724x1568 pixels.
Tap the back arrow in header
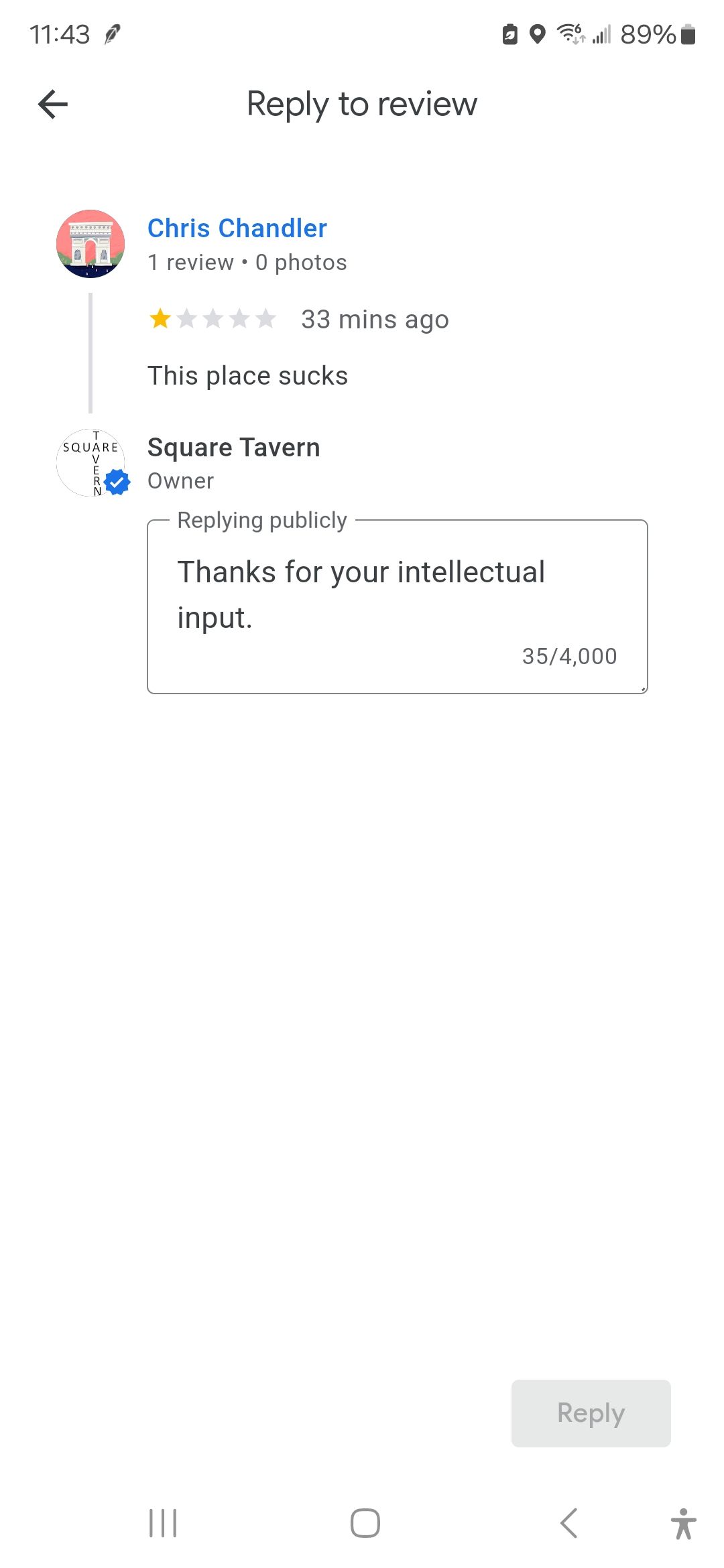point(53,105)
